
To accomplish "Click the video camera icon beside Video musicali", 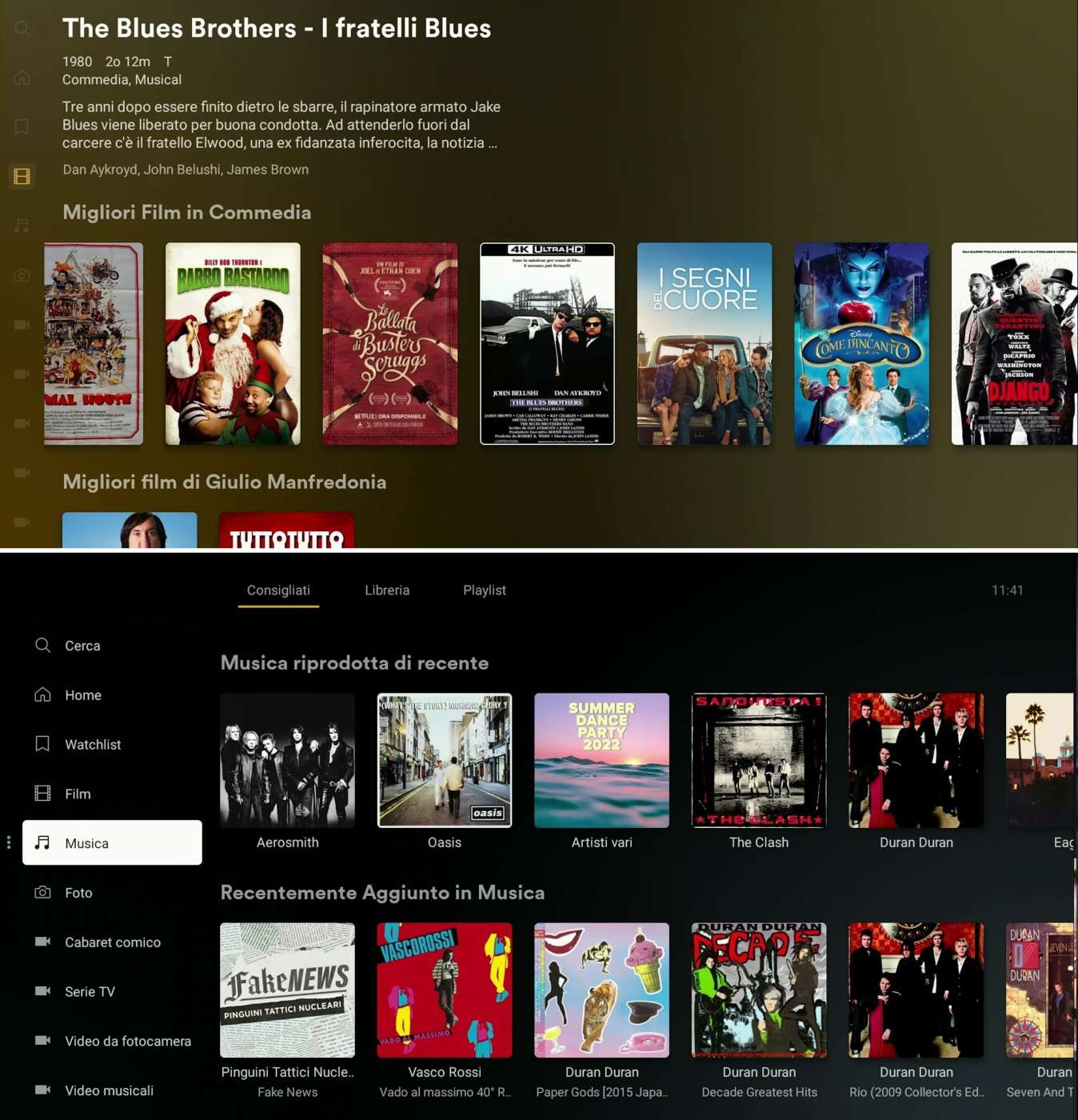I will point(43,1090).
